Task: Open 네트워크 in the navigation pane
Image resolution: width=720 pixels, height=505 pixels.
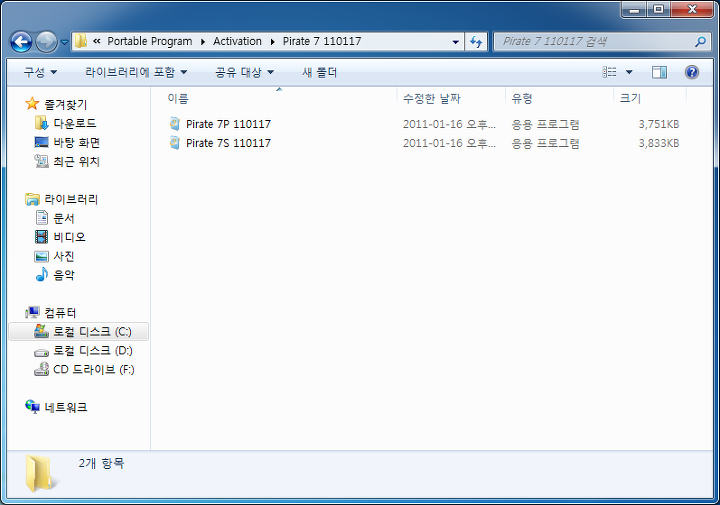Action: point(66,407)
